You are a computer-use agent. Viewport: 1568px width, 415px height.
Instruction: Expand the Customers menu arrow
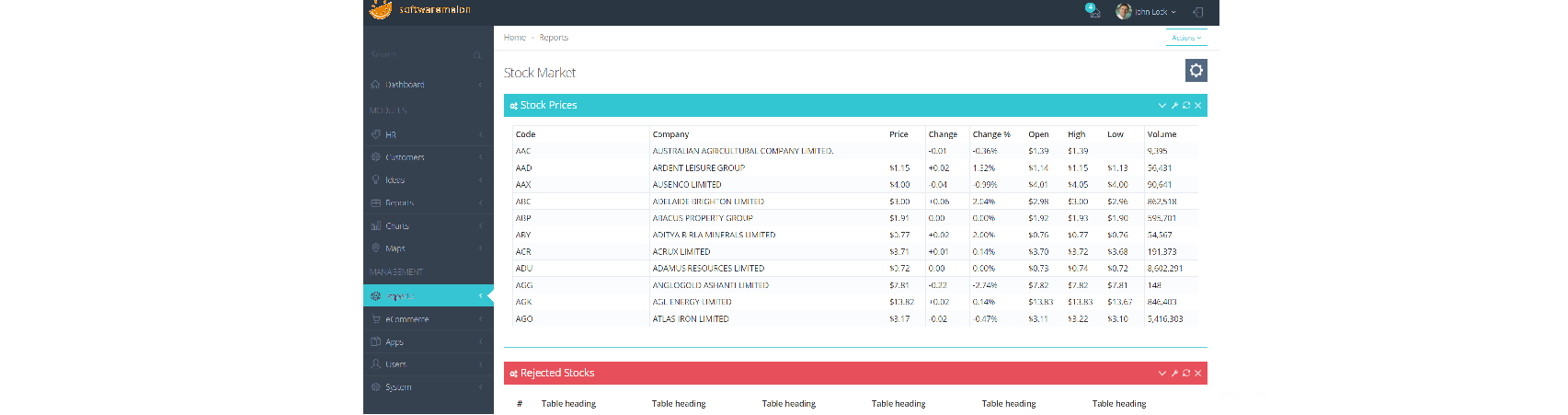480,157
